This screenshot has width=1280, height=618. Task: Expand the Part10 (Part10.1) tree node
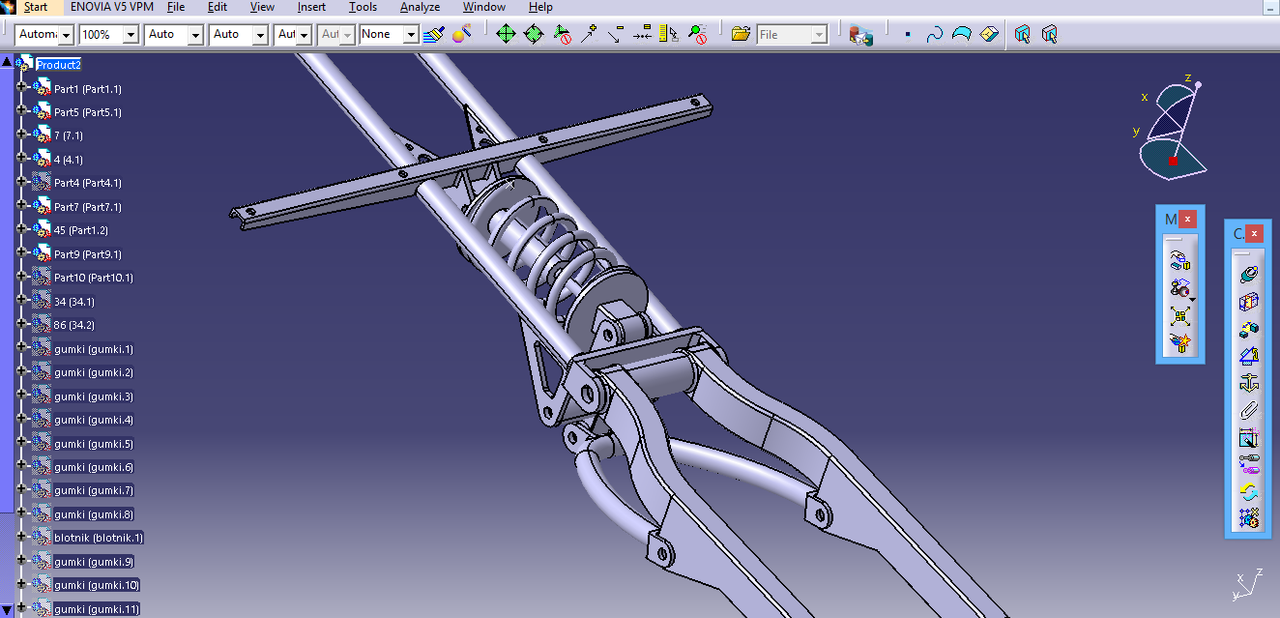pos(21,277)
